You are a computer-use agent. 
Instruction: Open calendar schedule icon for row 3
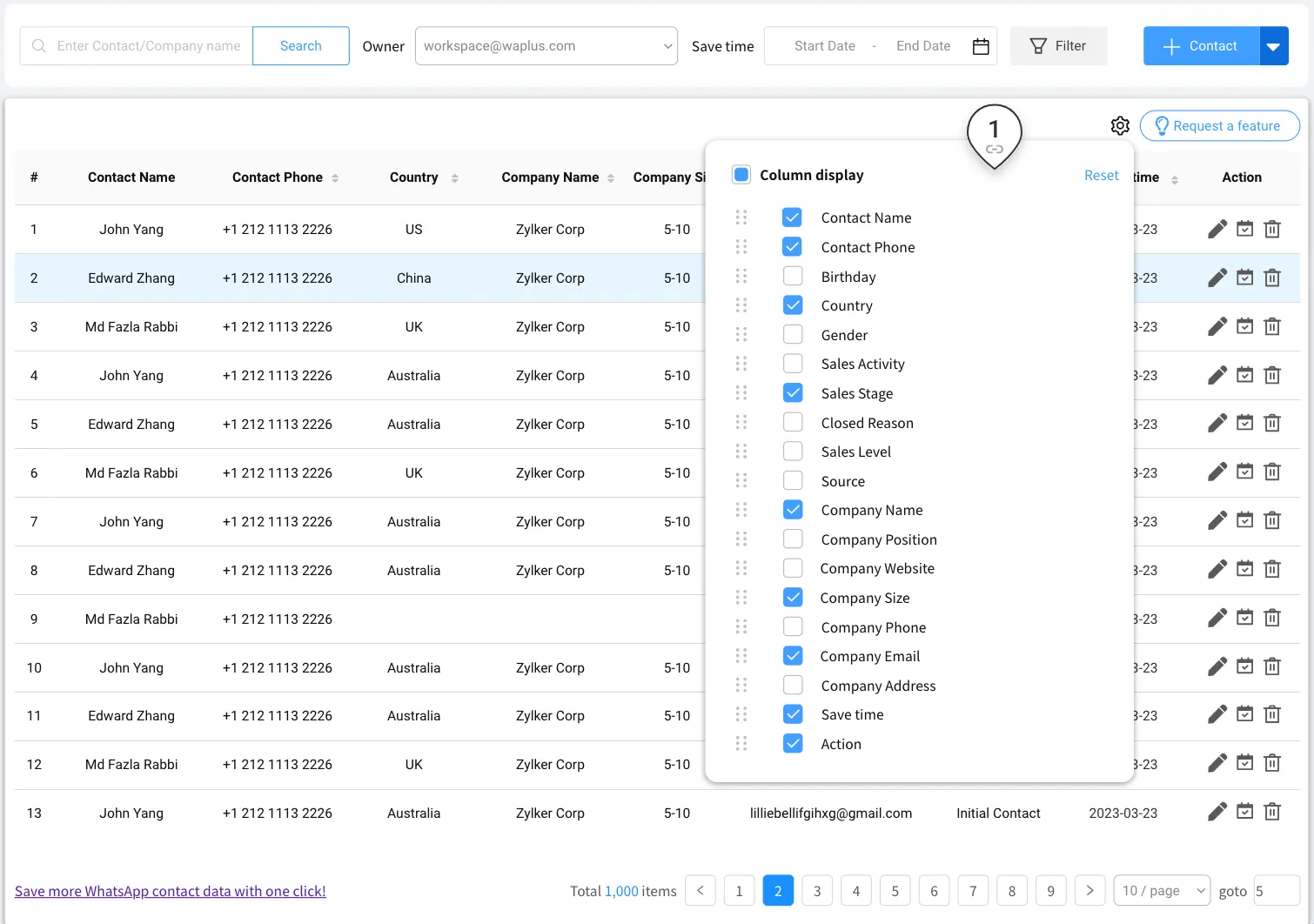[x=1245, y=326]
